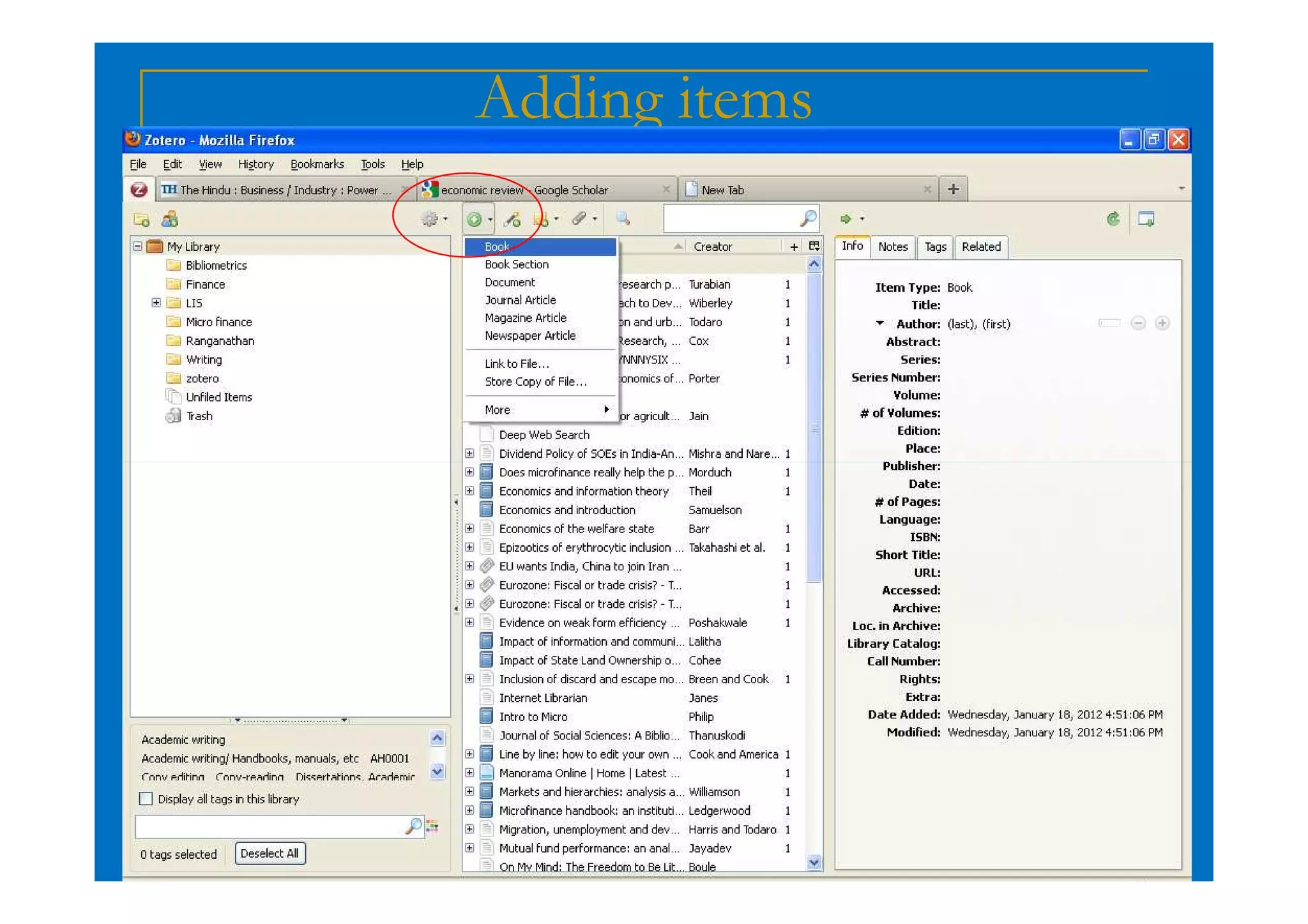Screen dimensions: 1308x924
Task: Close the New Tab browser tab
Action: pos(927,189)
